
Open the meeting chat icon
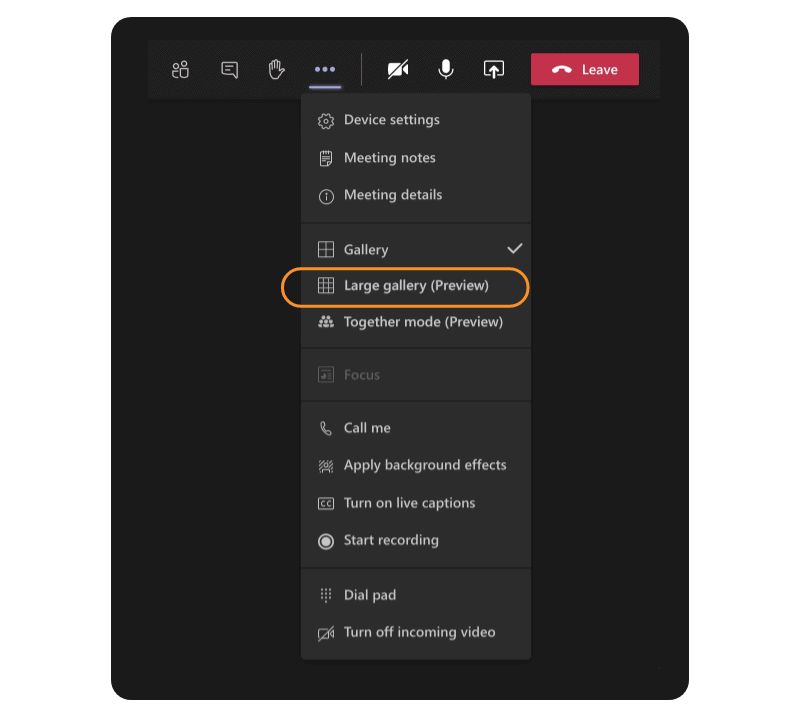pos(230,69)
